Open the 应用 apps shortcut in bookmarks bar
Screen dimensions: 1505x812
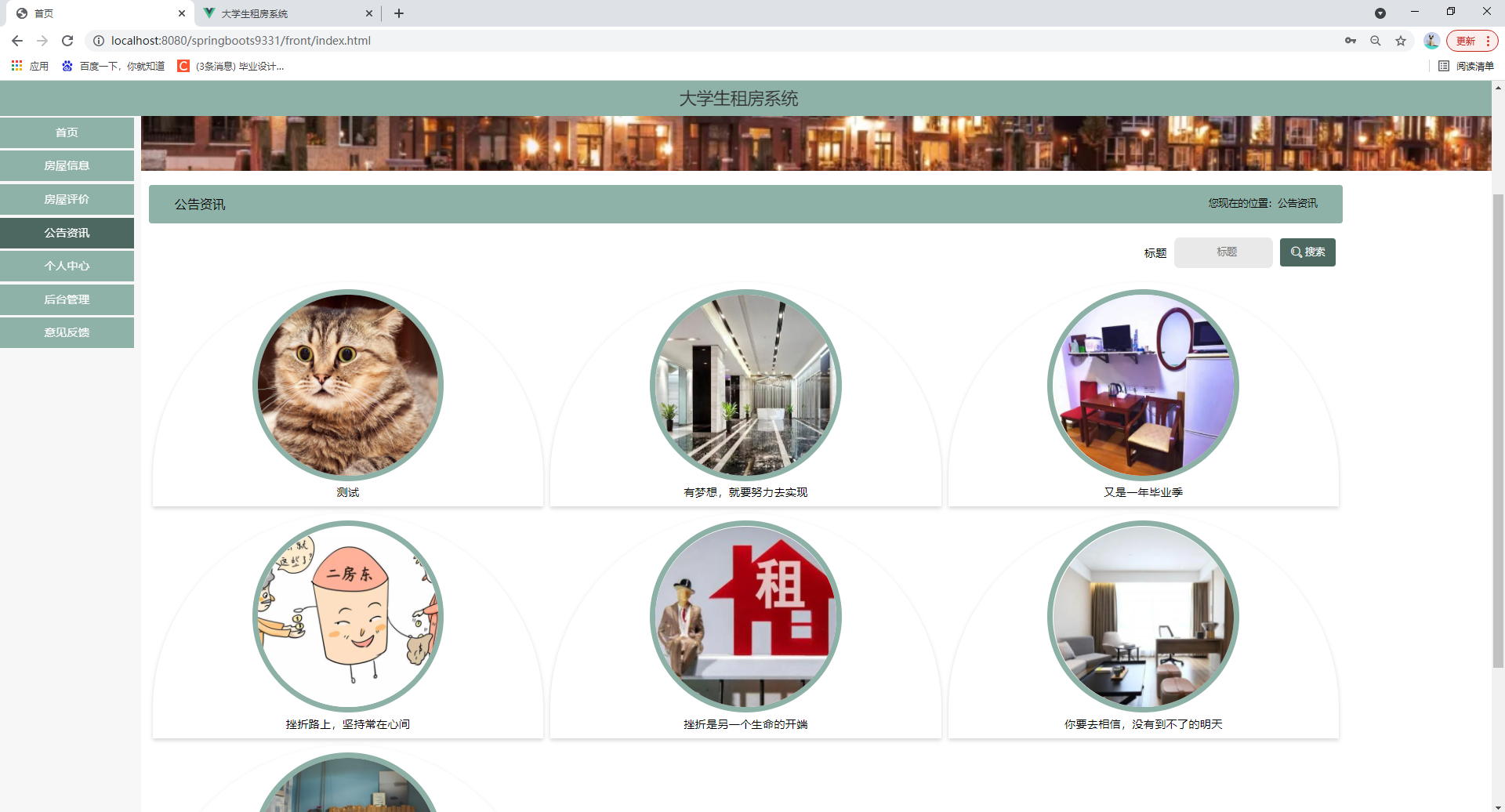30,67
